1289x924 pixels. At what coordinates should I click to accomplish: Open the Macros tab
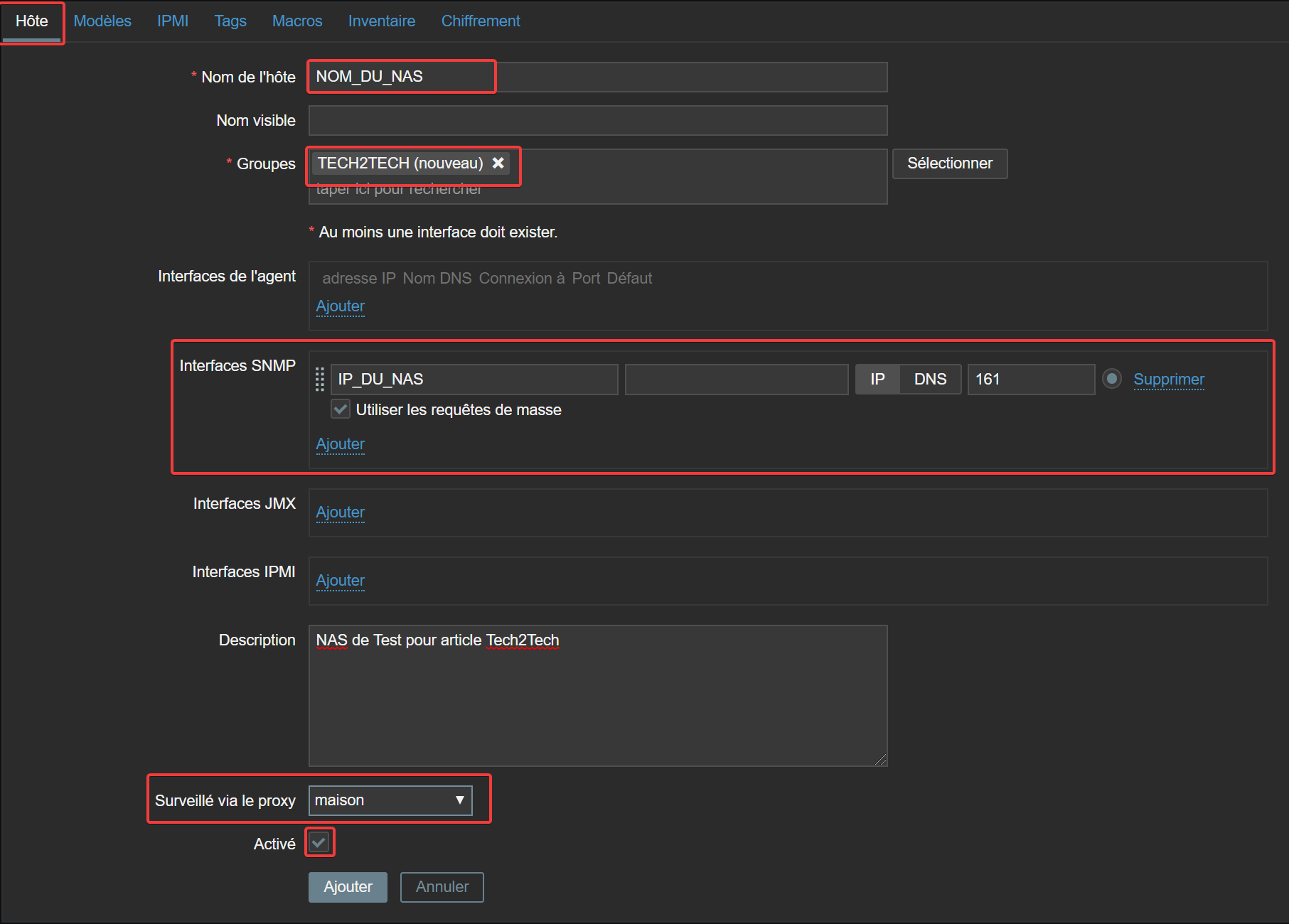[297, 21]
